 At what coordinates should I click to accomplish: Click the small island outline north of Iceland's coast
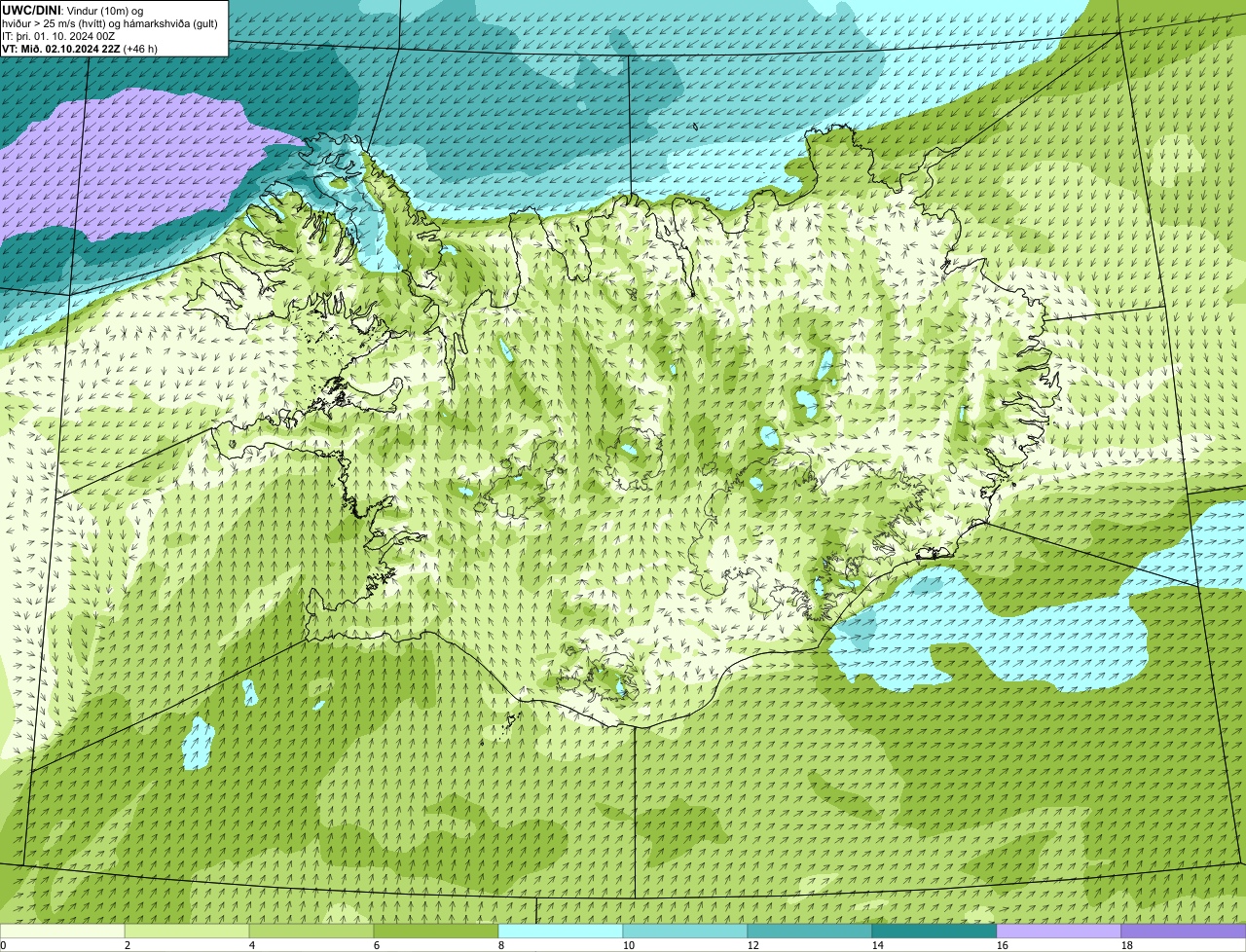[696, 126]
